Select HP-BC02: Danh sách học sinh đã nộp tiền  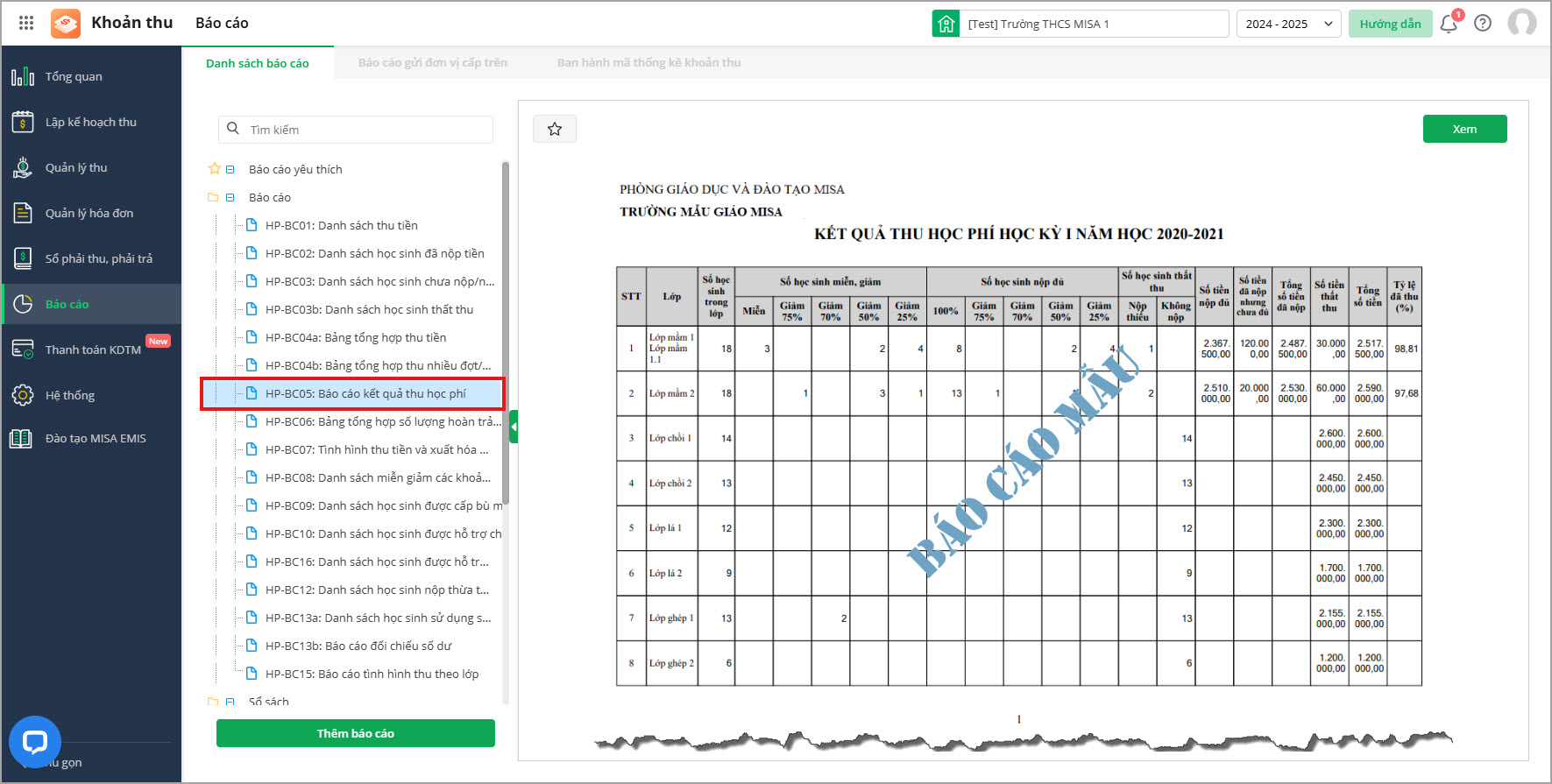375,253
